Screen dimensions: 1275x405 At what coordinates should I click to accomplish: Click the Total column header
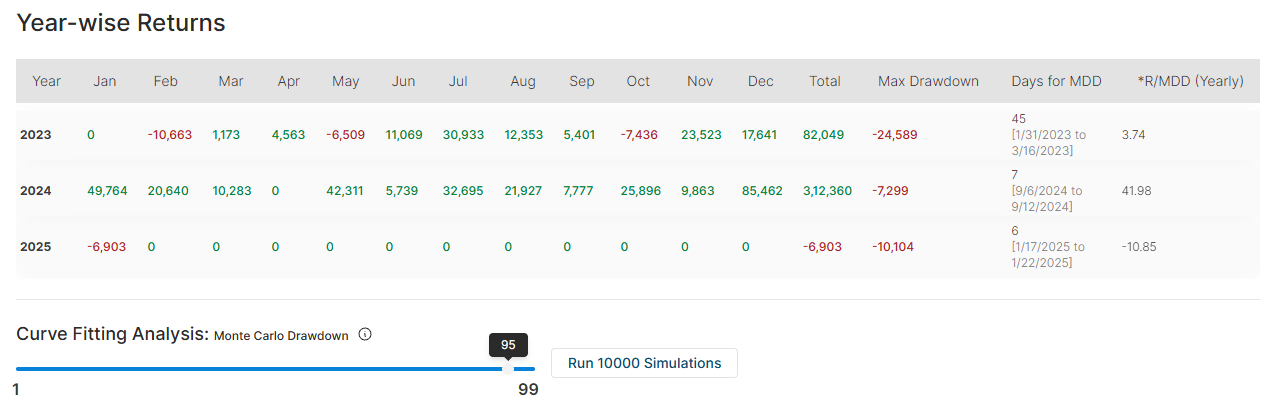tap(824, 81)
